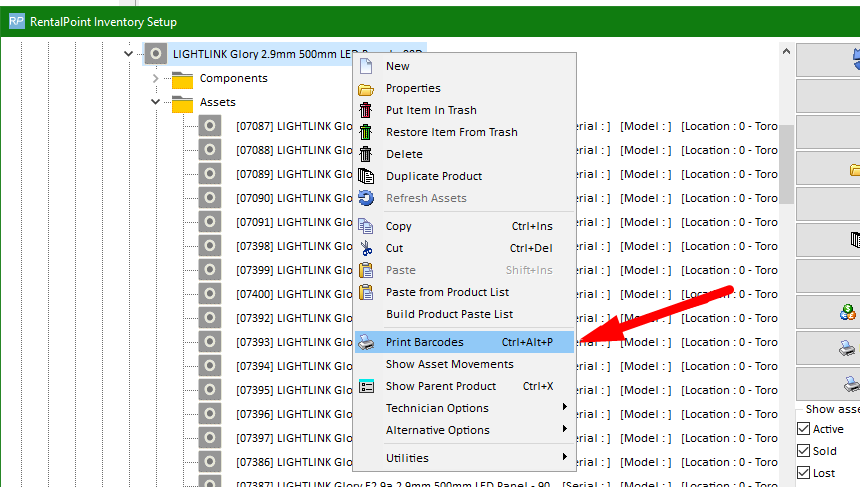Click the New document icon in context menu

(366, 66)
